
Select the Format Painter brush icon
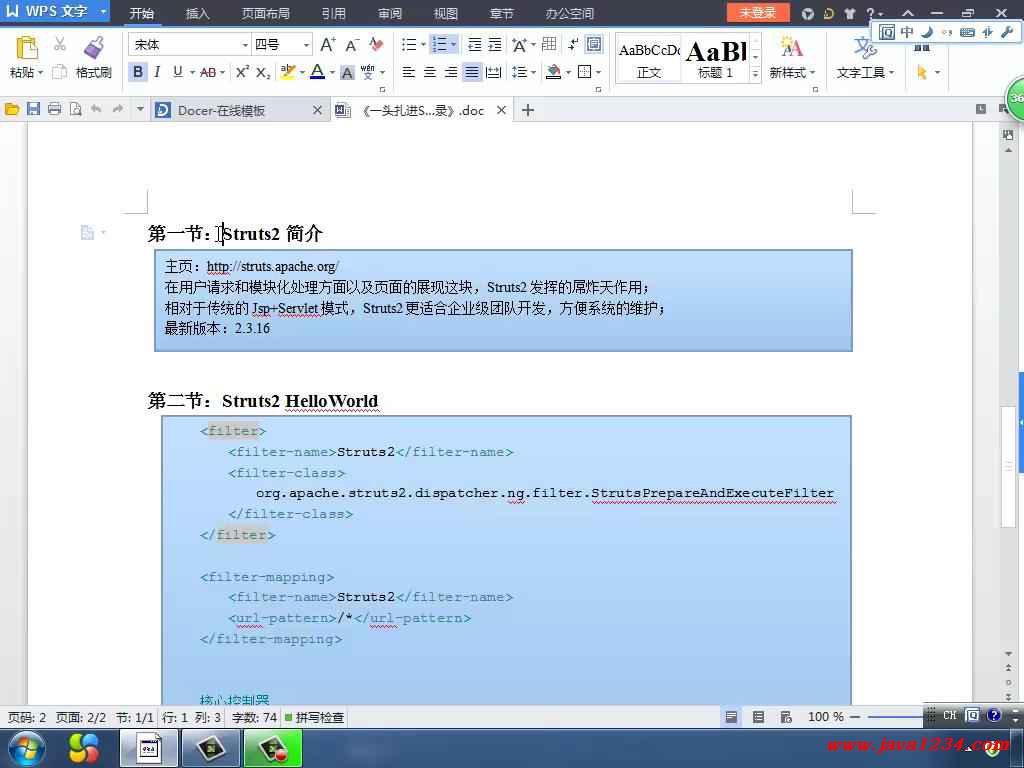(x=94, y=48)
